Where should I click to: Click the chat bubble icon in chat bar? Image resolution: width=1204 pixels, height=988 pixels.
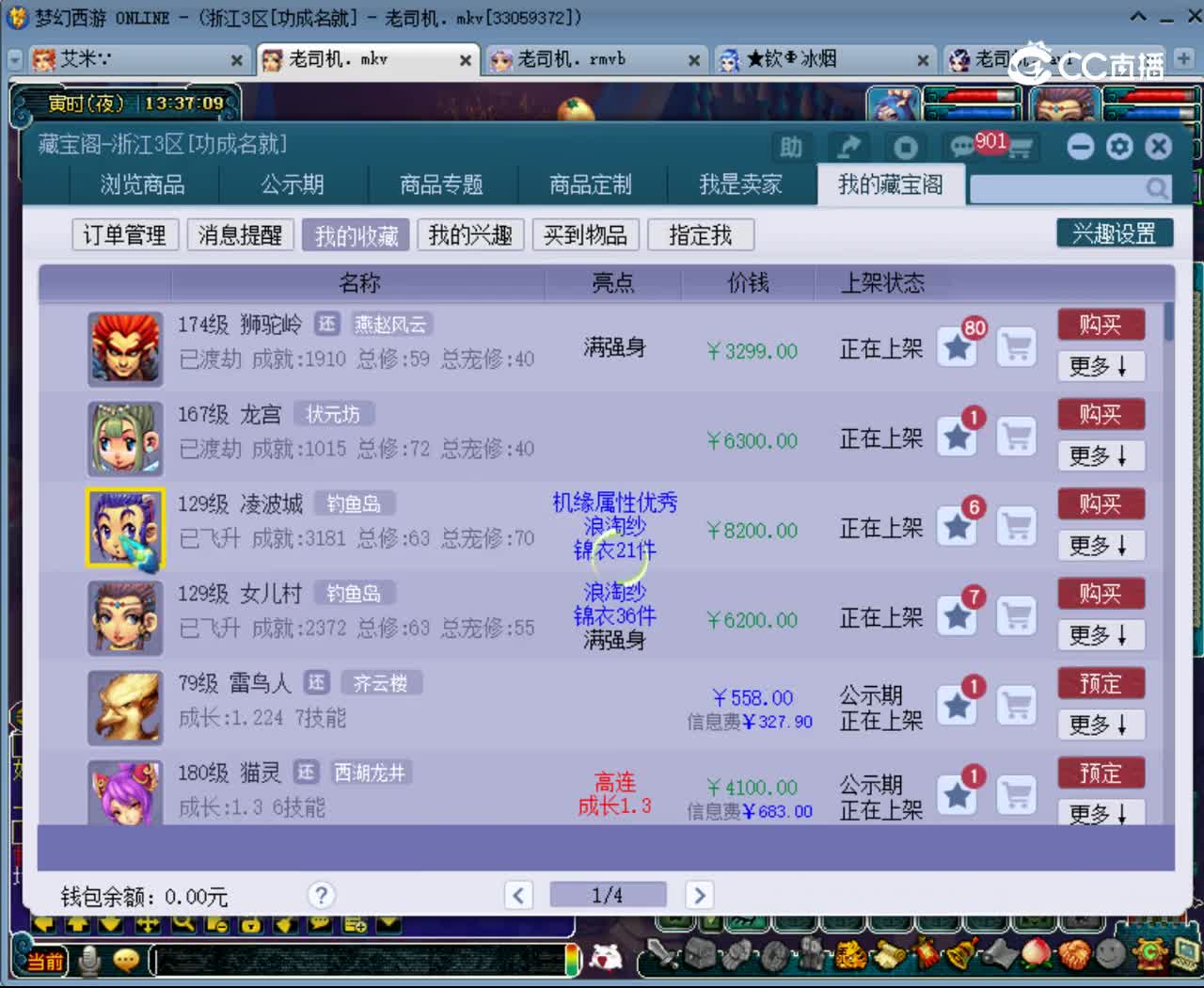point(126,961)
